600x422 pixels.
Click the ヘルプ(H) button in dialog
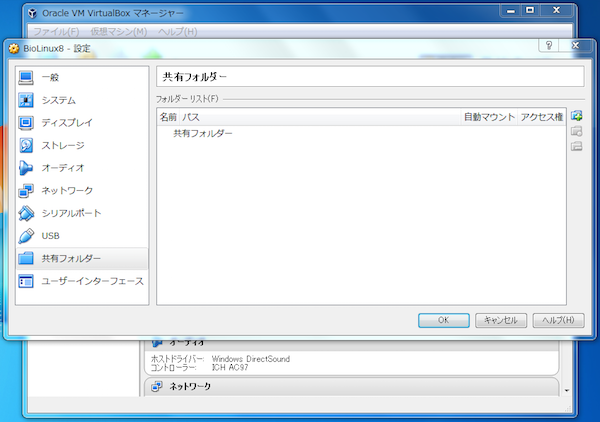click(558, 320)
